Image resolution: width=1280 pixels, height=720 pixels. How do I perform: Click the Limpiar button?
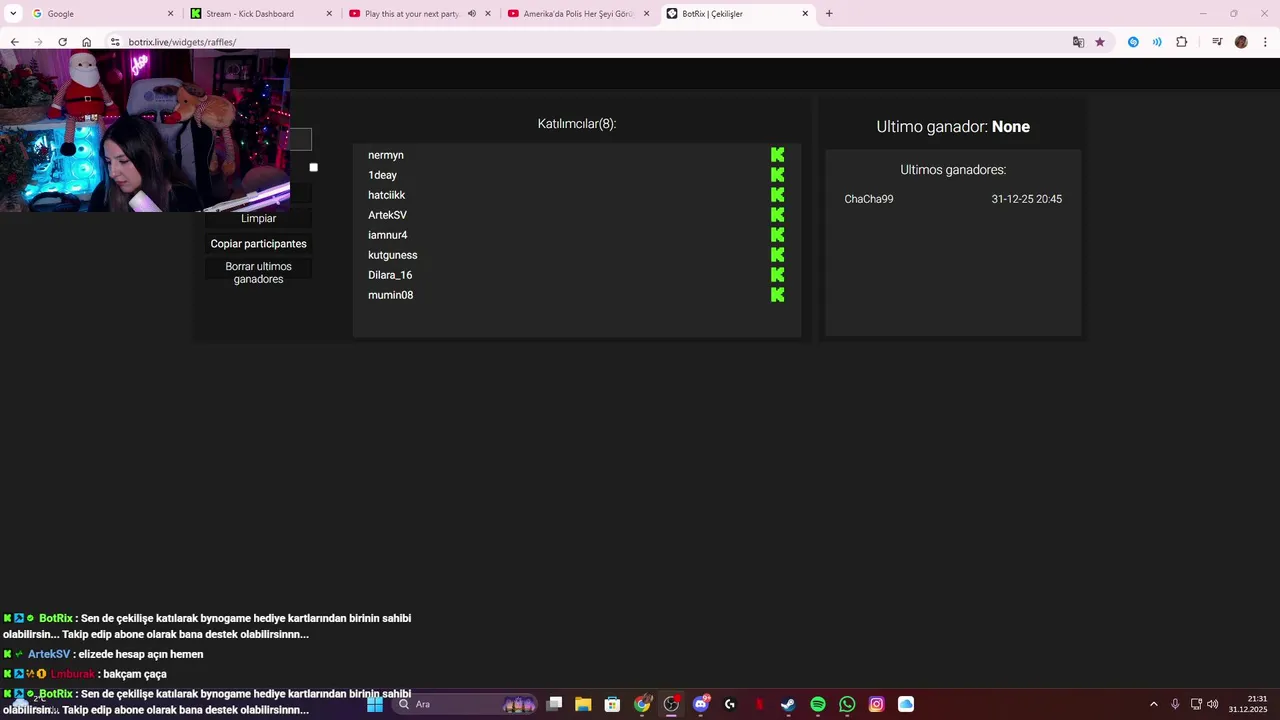(x=258, y=218)
